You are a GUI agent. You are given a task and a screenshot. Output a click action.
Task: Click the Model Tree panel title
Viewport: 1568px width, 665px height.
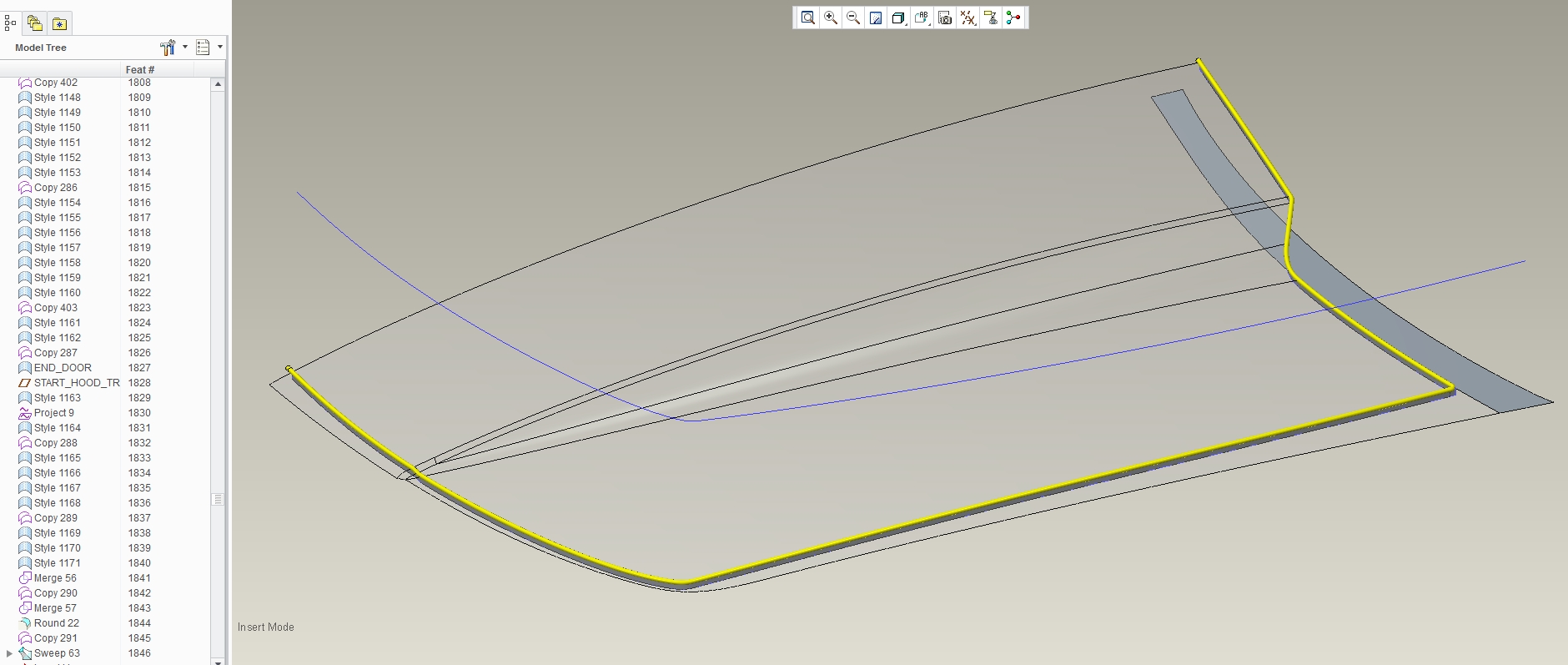click(x=41, y=48)
